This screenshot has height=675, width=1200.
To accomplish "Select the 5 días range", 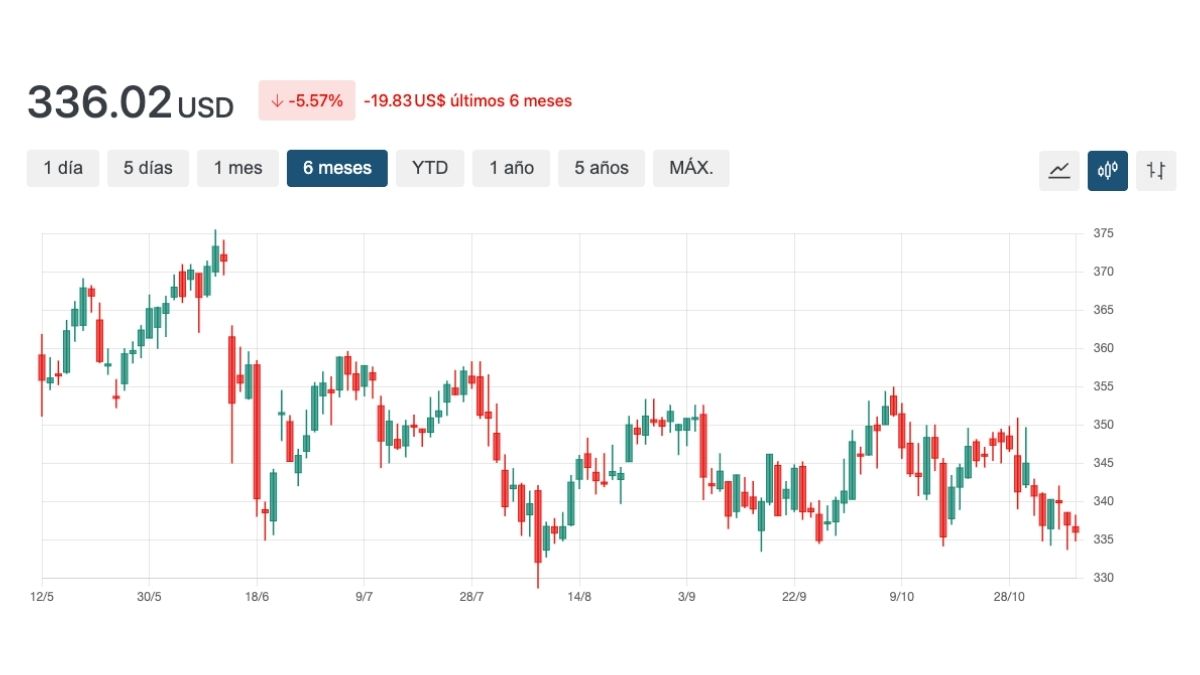I will [148, 168].
